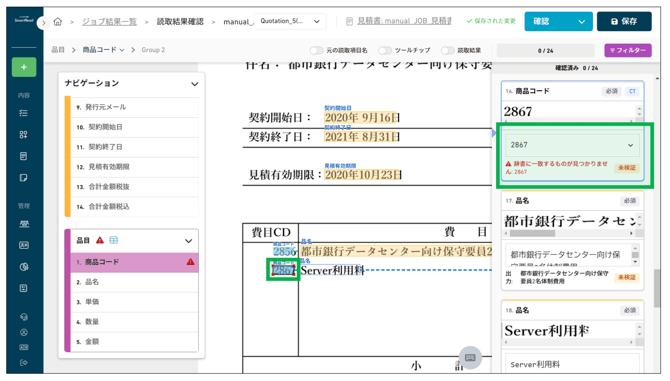
Task: Click the logout icon in the sidebar
Action: 24,363
